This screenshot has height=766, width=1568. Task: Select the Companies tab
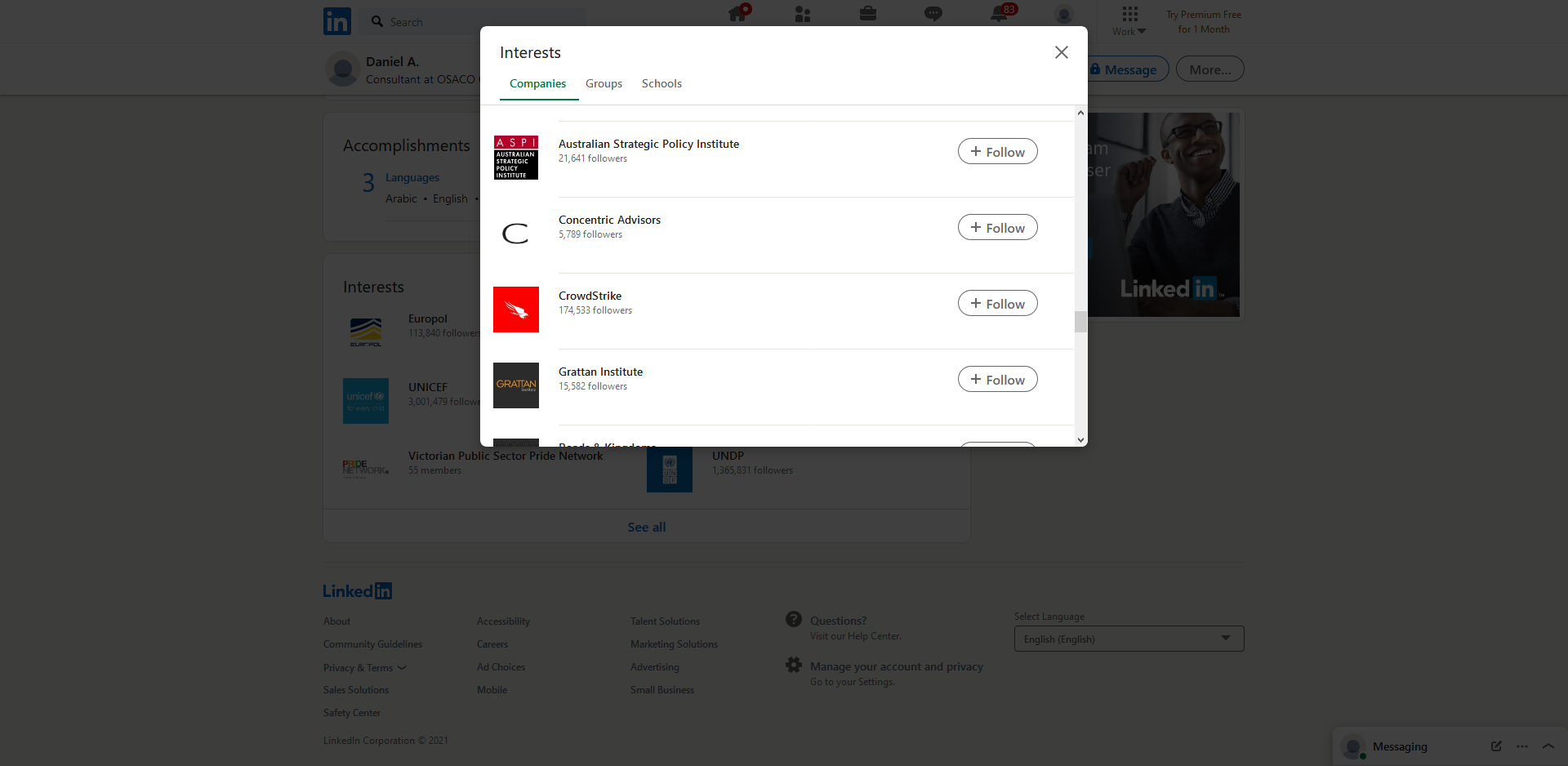(x=538, y=83)
